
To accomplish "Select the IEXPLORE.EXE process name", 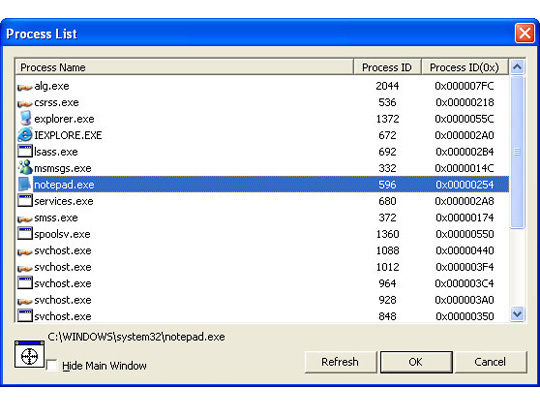I will [x=68, y=135].
